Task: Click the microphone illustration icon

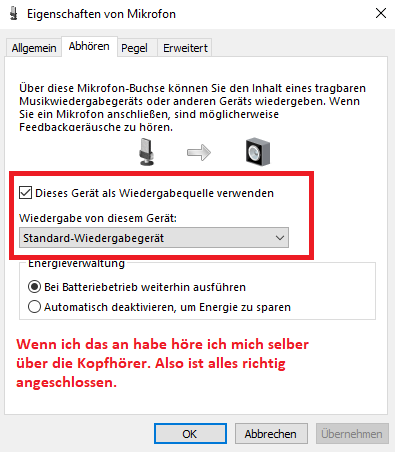Action: (146, 152)
